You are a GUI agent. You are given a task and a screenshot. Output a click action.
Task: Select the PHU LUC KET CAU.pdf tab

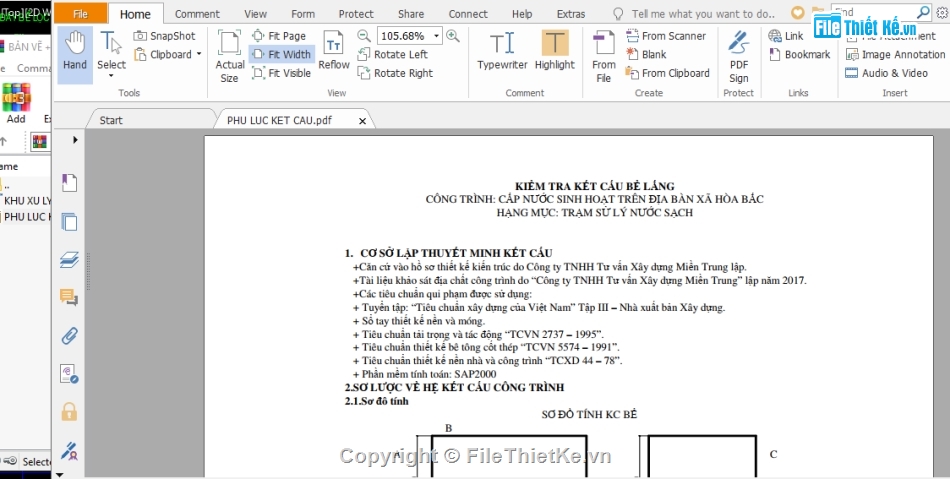pos(279,120)
